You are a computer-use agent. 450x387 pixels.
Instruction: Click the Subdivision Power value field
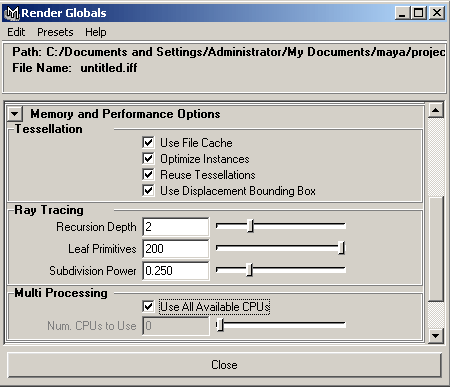176,271
